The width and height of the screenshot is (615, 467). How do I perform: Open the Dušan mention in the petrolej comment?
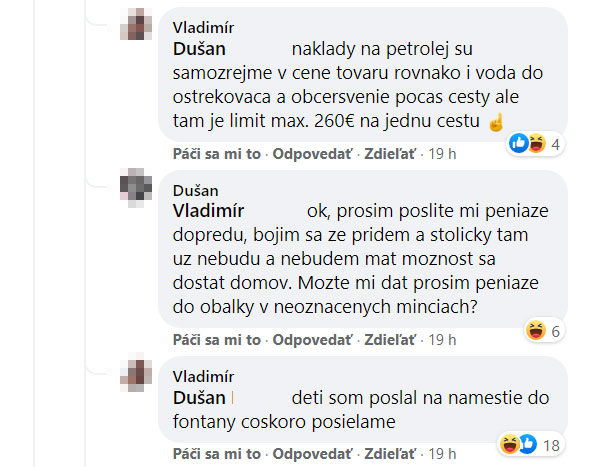[x=199, y=48]
